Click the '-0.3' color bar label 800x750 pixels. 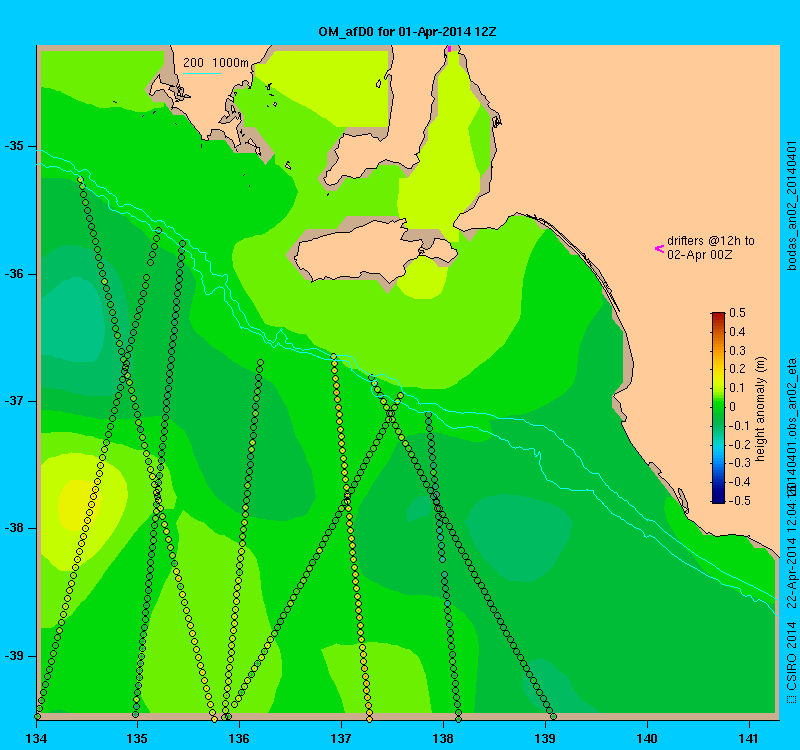pos(739,463)
